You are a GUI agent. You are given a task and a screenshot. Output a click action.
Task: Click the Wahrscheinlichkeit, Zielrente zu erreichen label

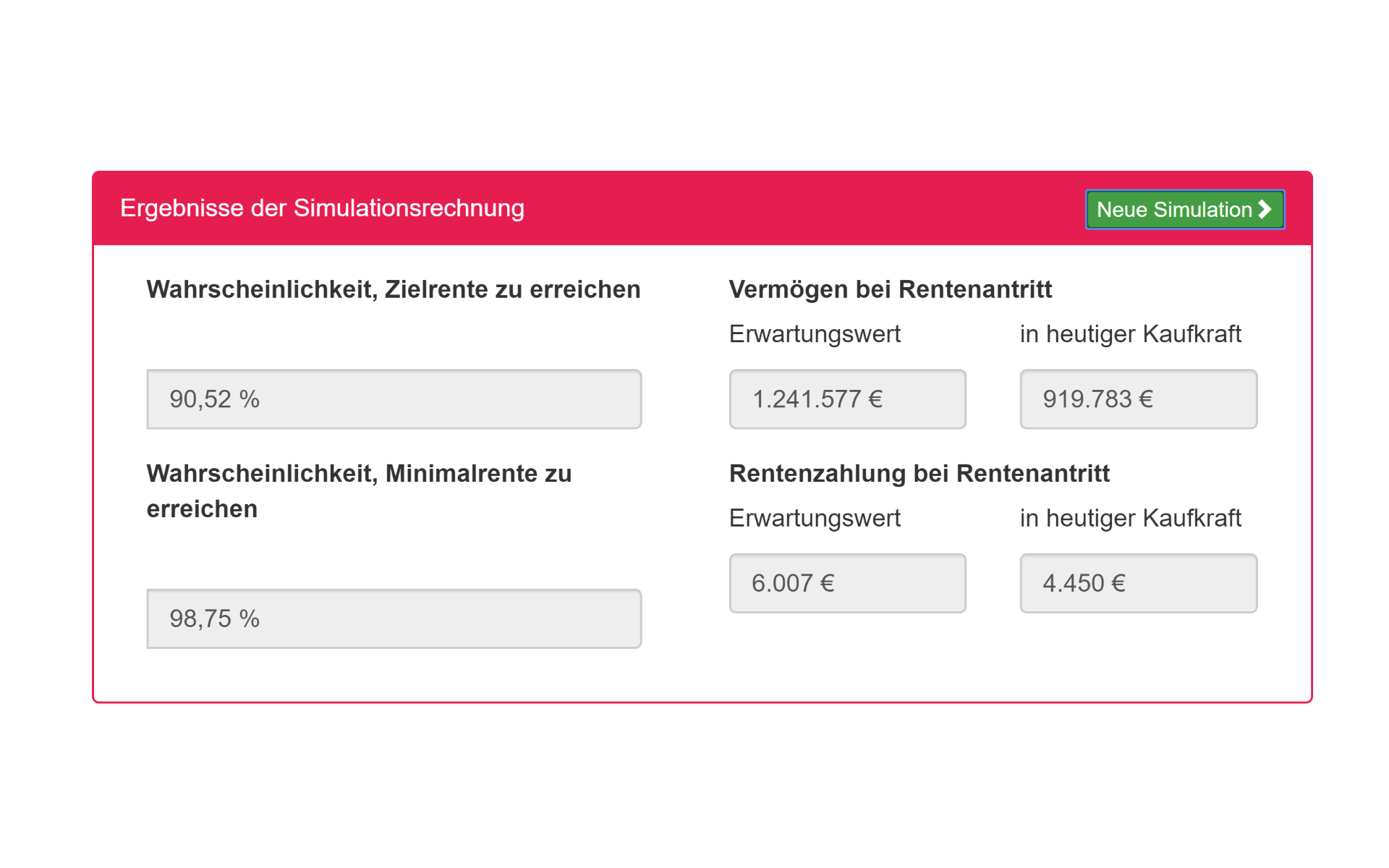(393, 289)
